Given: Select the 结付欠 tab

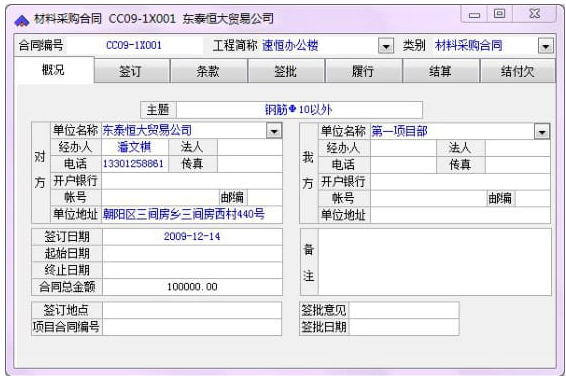Looking at the screenshot, I should pos(518,71).
